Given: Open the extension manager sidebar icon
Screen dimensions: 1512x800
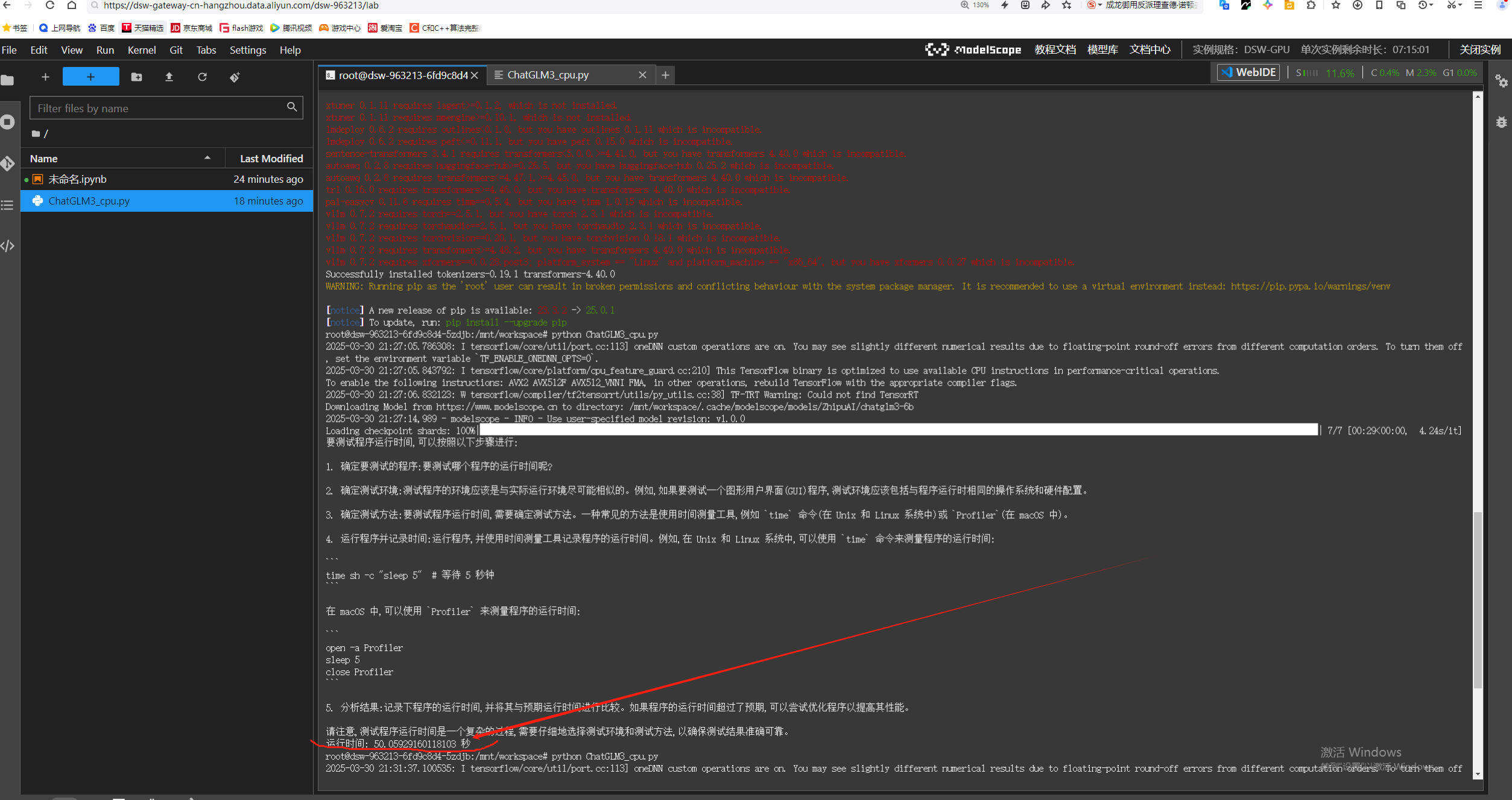Looking at the screenshot, I should click(x=8, y=246).
